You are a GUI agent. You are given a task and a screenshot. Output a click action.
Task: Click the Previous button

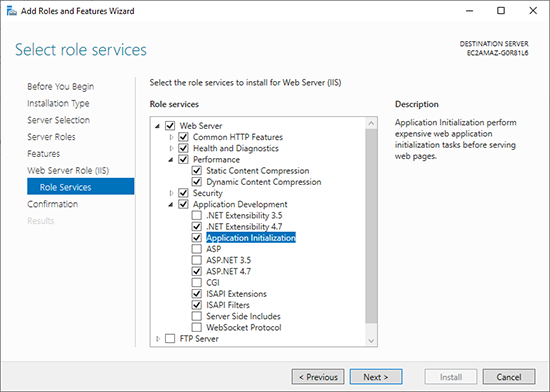click(318, 377)
